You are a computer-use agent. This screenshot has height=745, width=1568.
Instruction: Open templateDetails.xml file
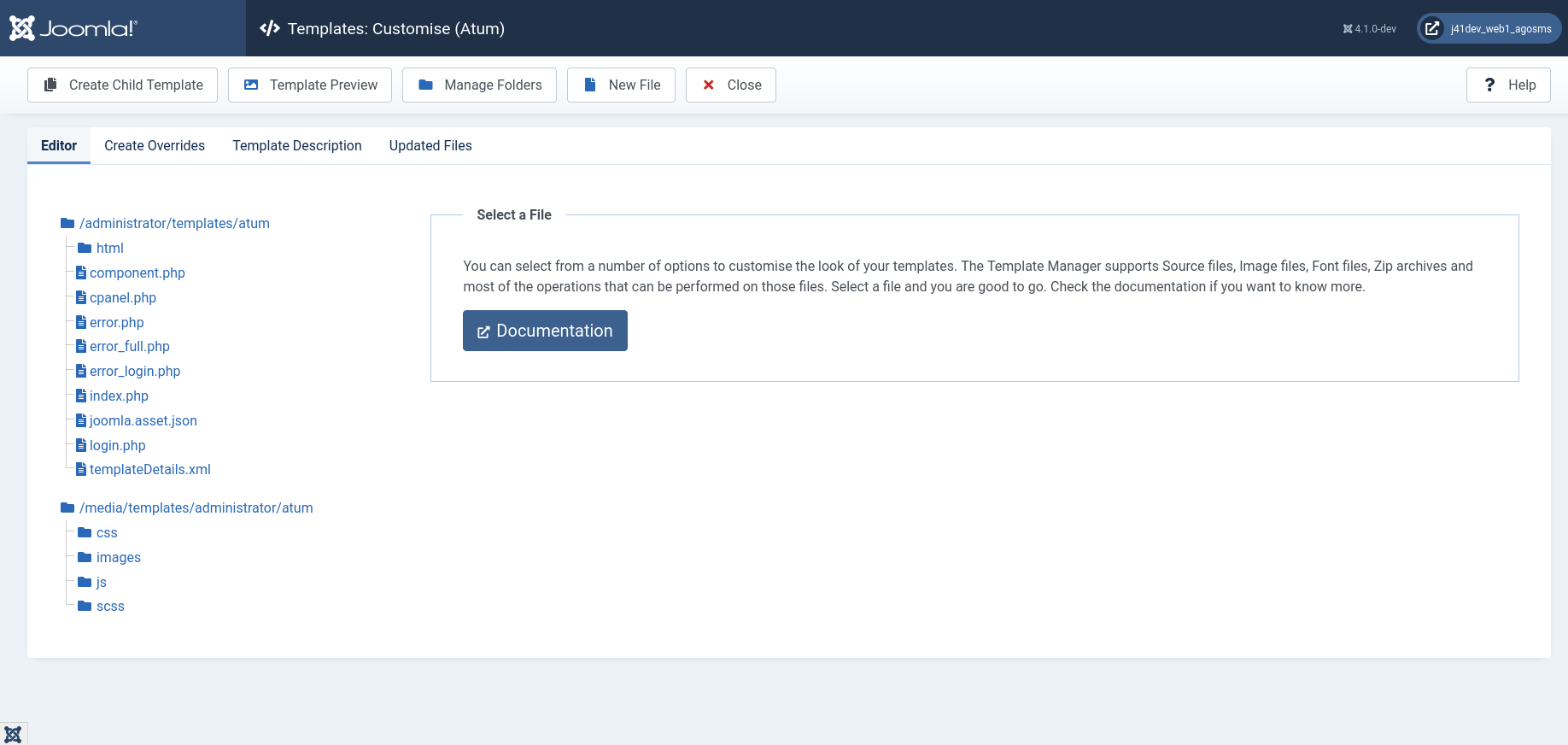[150, 469]
